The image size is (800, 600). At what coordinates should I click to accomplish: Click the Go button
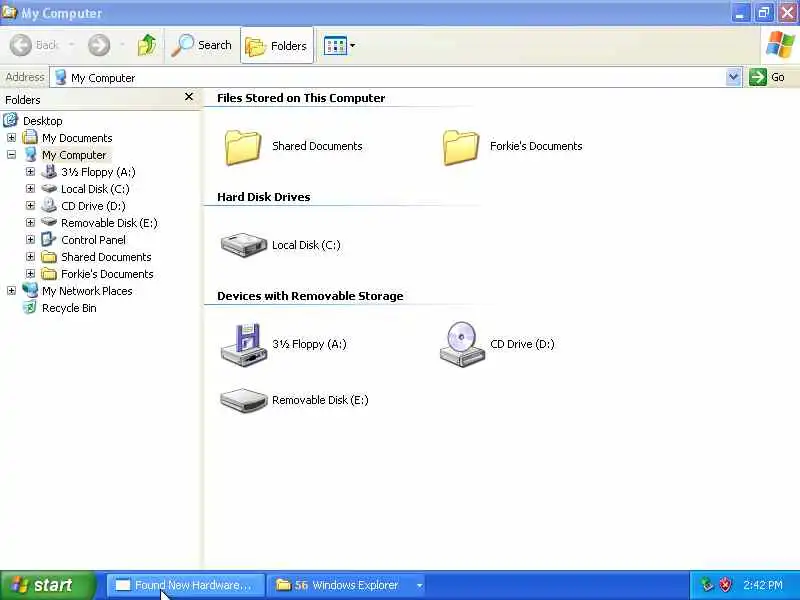tap(767, 78)
